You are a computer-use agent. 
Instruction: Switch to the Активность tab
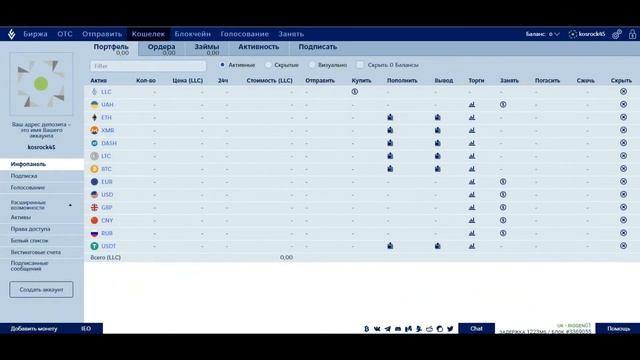tap(259, 47)
